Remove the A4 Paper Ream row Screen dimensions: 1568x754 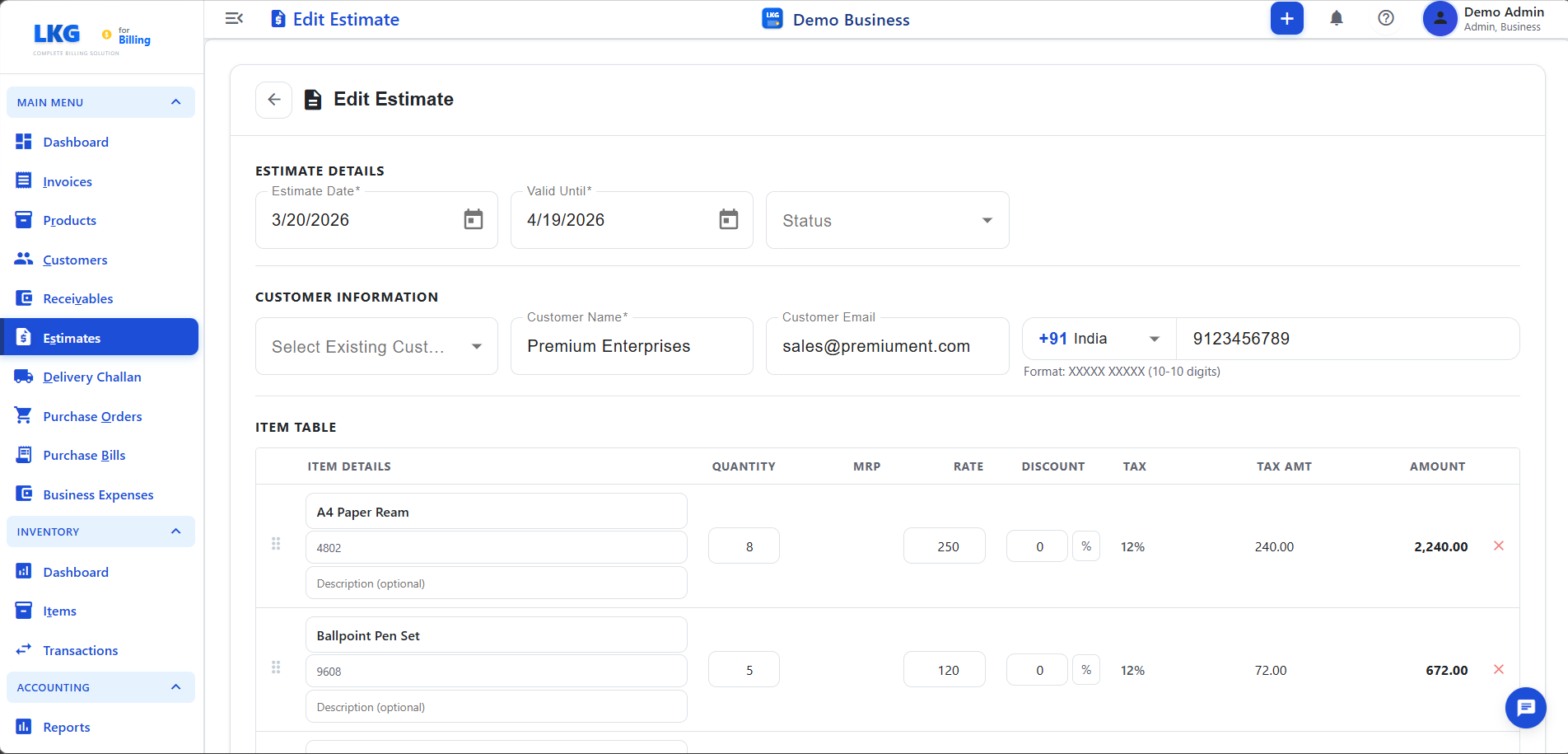coord(1498,546)
